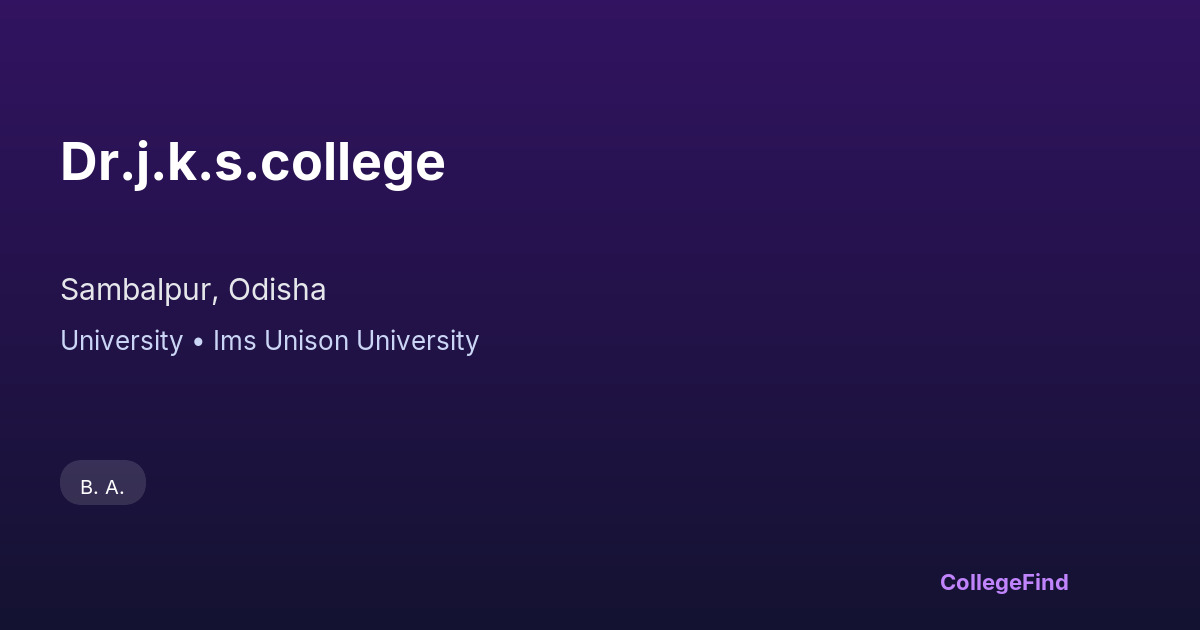The height and width of the screenshot is (630, 1200).
Task: Click the "Dr." prefix in the heading
Action: coord(90,162)
